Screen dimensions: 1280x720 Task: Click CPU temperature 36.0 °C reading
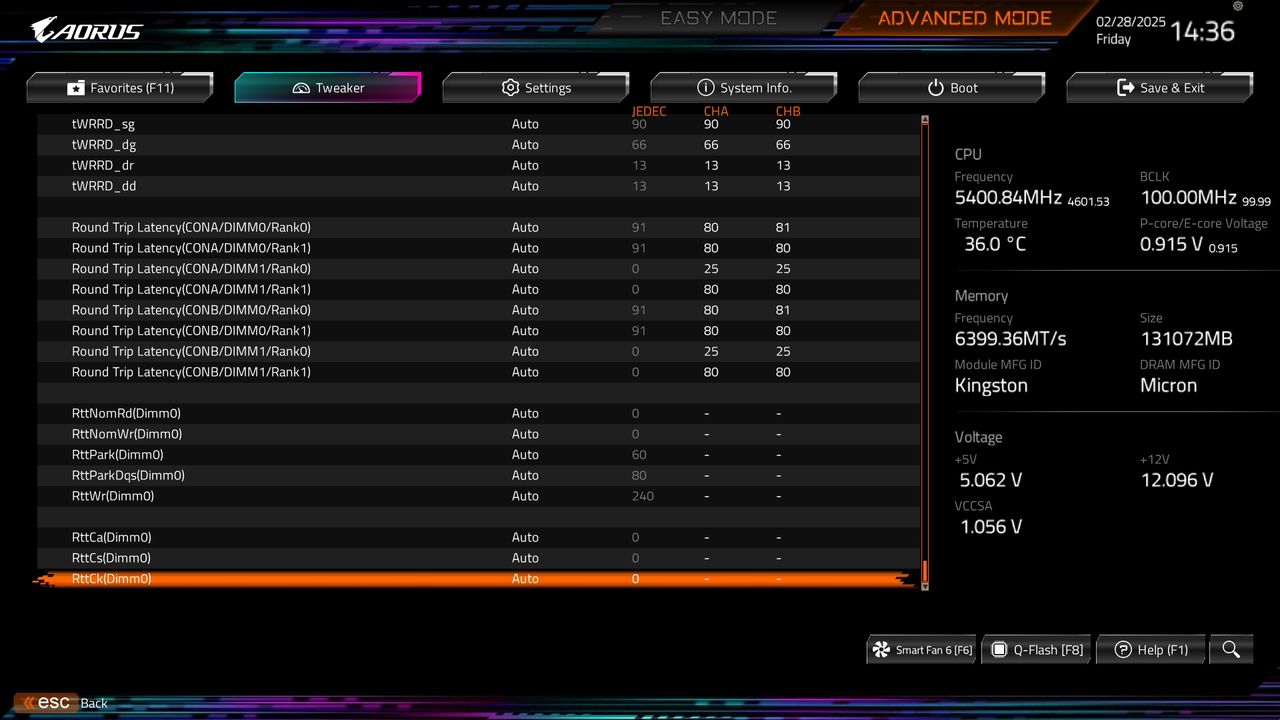[x=995, y=244]
